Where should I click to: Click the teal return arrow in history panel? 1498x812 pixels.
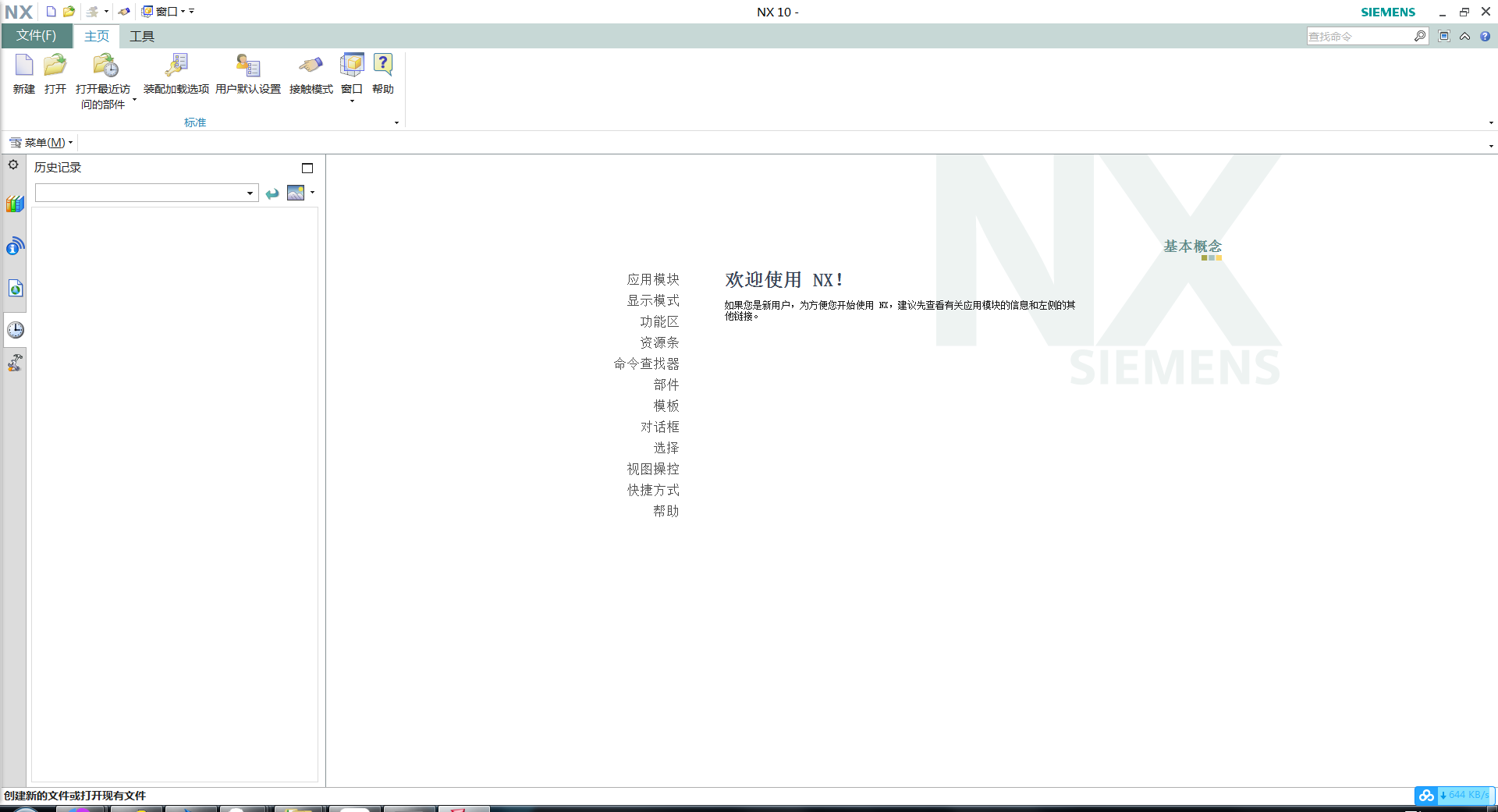point(272,193)
